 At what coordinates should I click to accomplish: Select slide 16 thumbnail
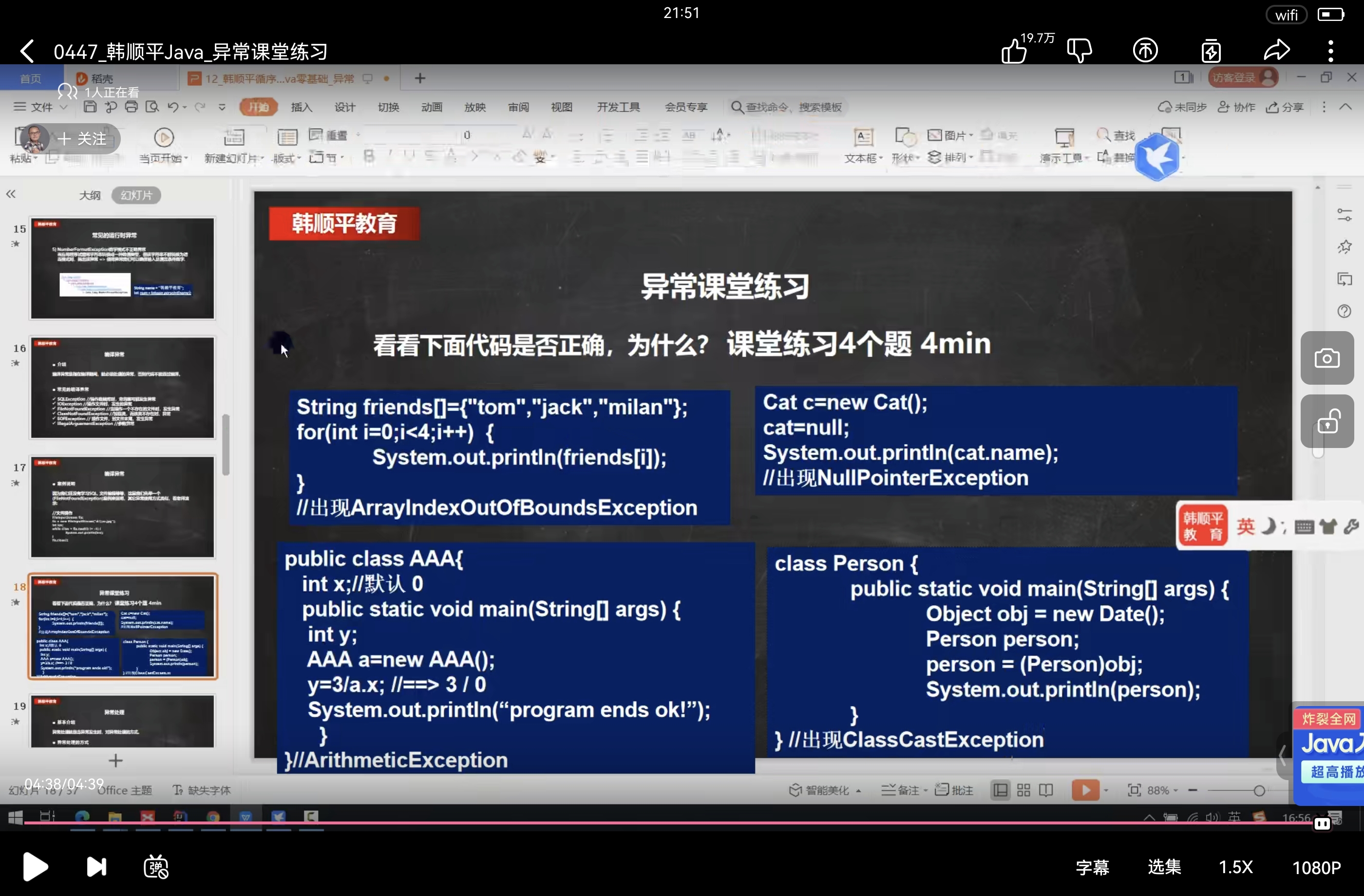(x=123, y=388)
